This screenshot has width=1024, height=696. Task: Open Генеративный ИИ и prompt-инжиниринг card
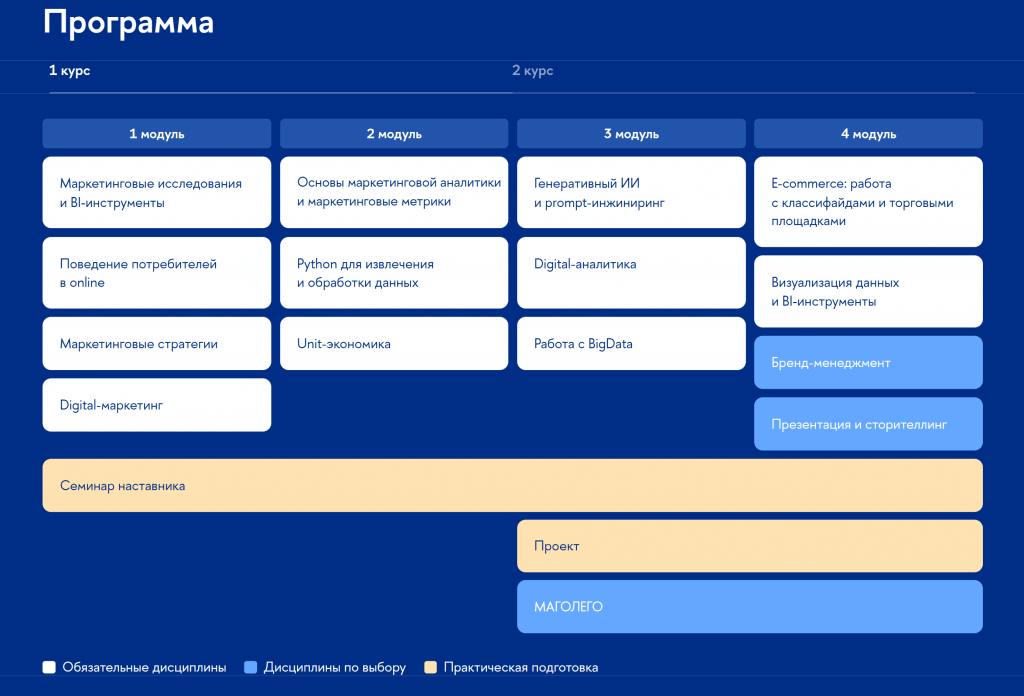click(x=631, y=192)
